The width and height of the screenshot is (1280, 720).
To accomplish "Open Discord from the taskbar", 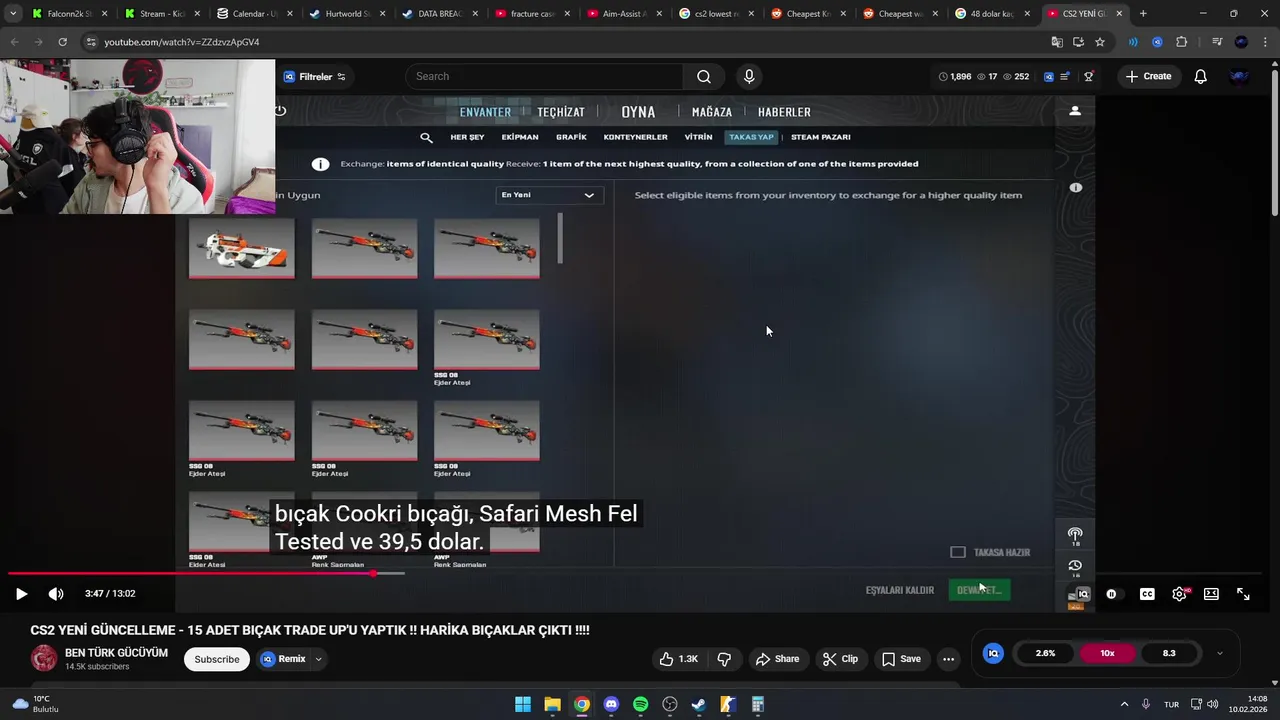I will [x=611, y=704].
